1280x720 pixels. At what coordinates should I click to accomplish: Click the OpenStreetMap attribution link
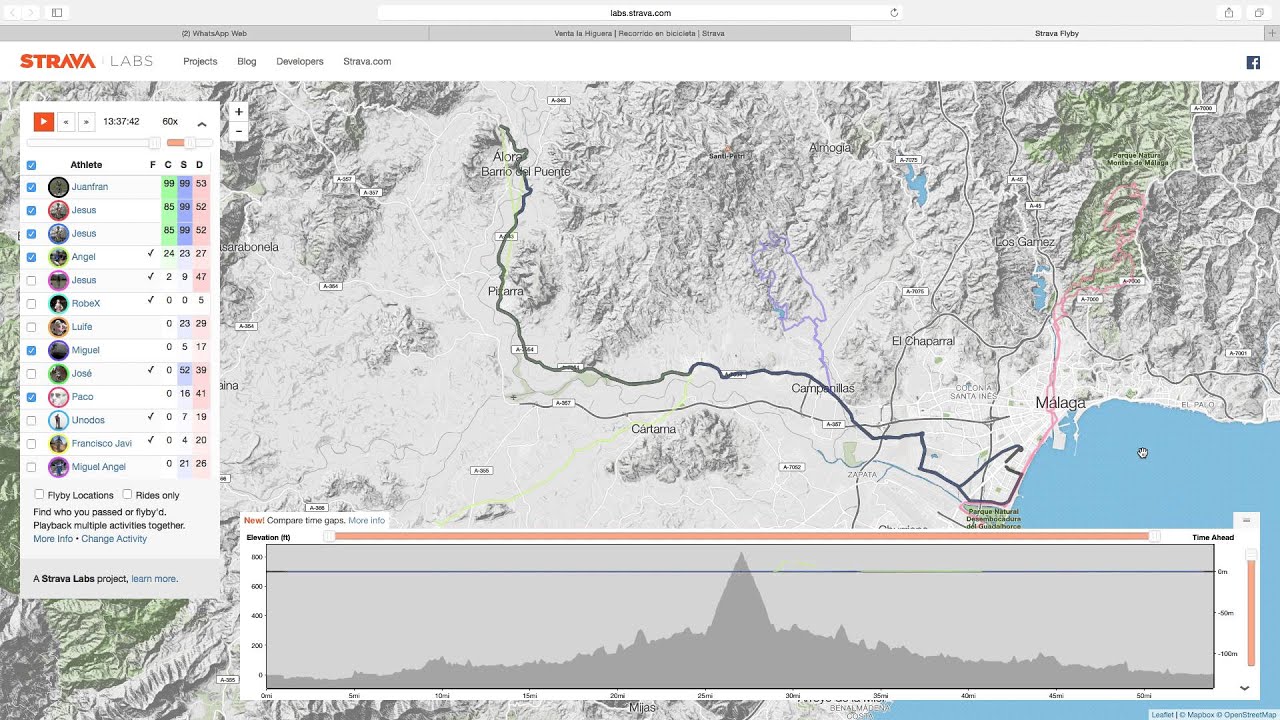(1250, 714)
